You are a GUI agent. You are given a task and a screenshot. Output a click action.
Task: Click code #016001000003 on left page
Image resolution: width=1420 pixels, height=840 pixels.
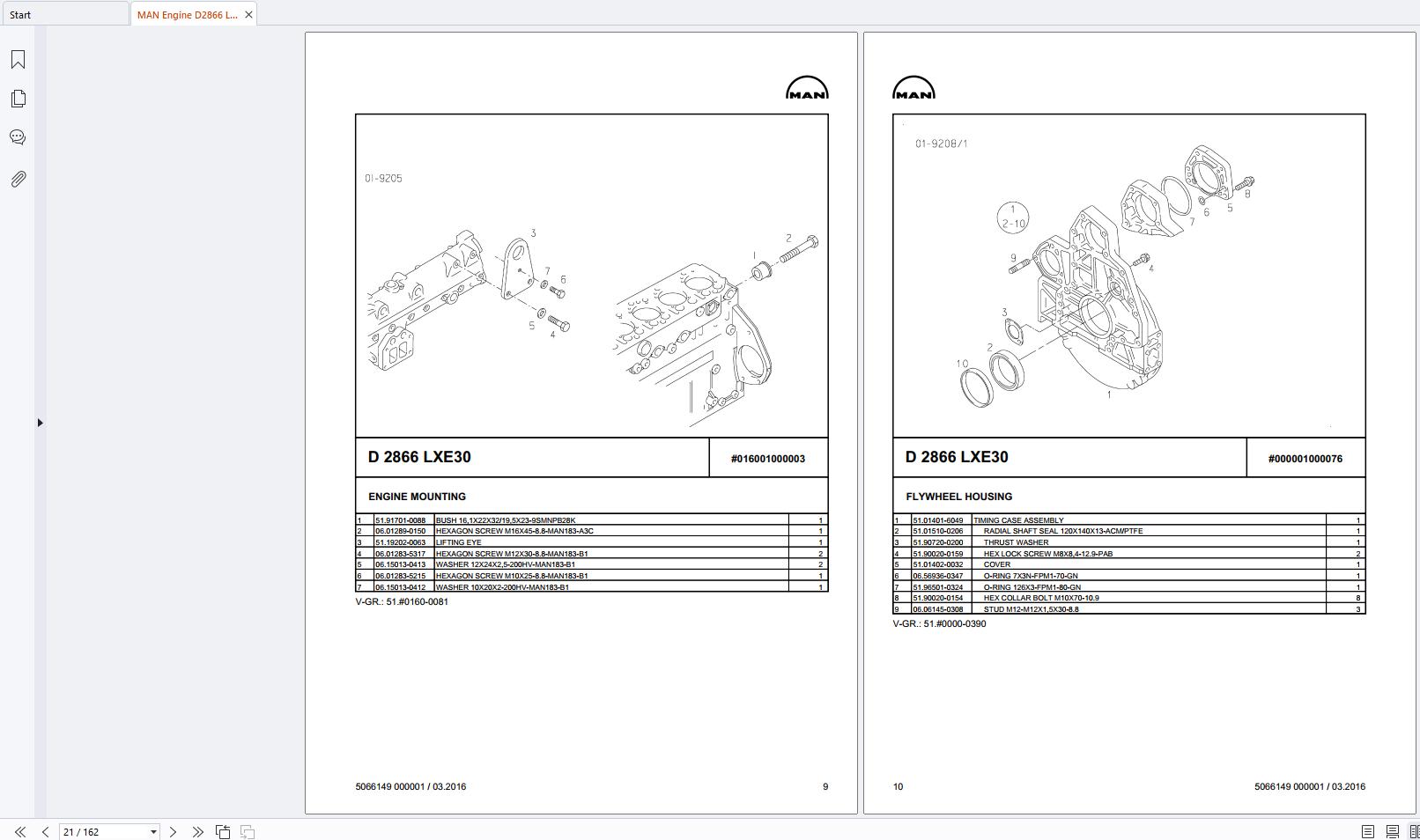click(767, 459)
